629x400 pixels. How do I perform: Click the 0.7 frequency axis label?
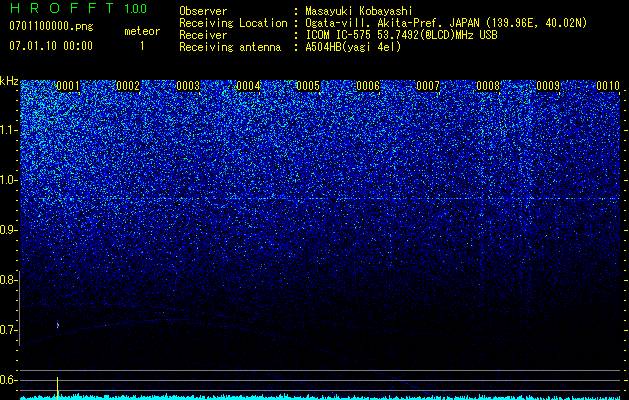8,330
